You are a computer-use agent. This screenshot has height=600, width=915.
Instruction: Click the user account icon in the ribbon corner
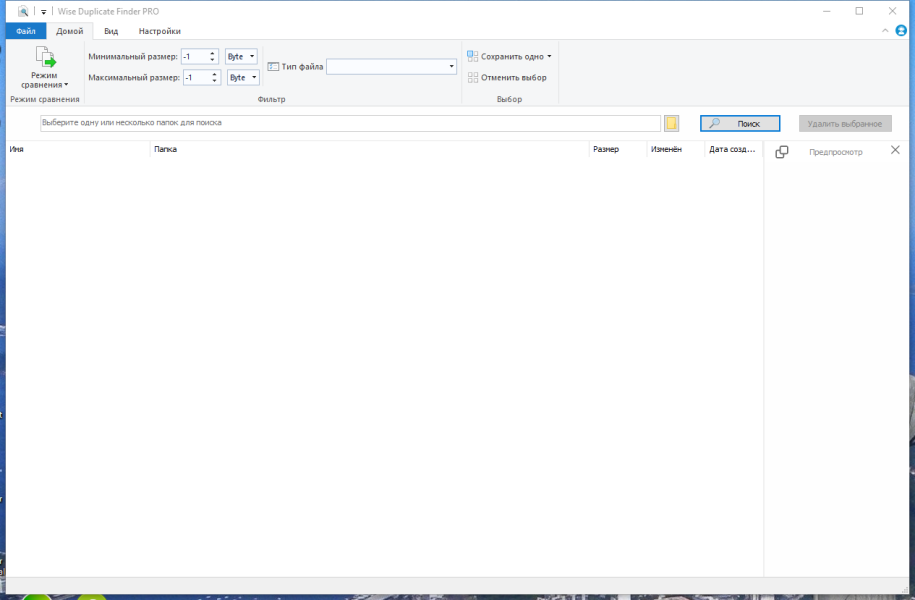click(901, 31)
